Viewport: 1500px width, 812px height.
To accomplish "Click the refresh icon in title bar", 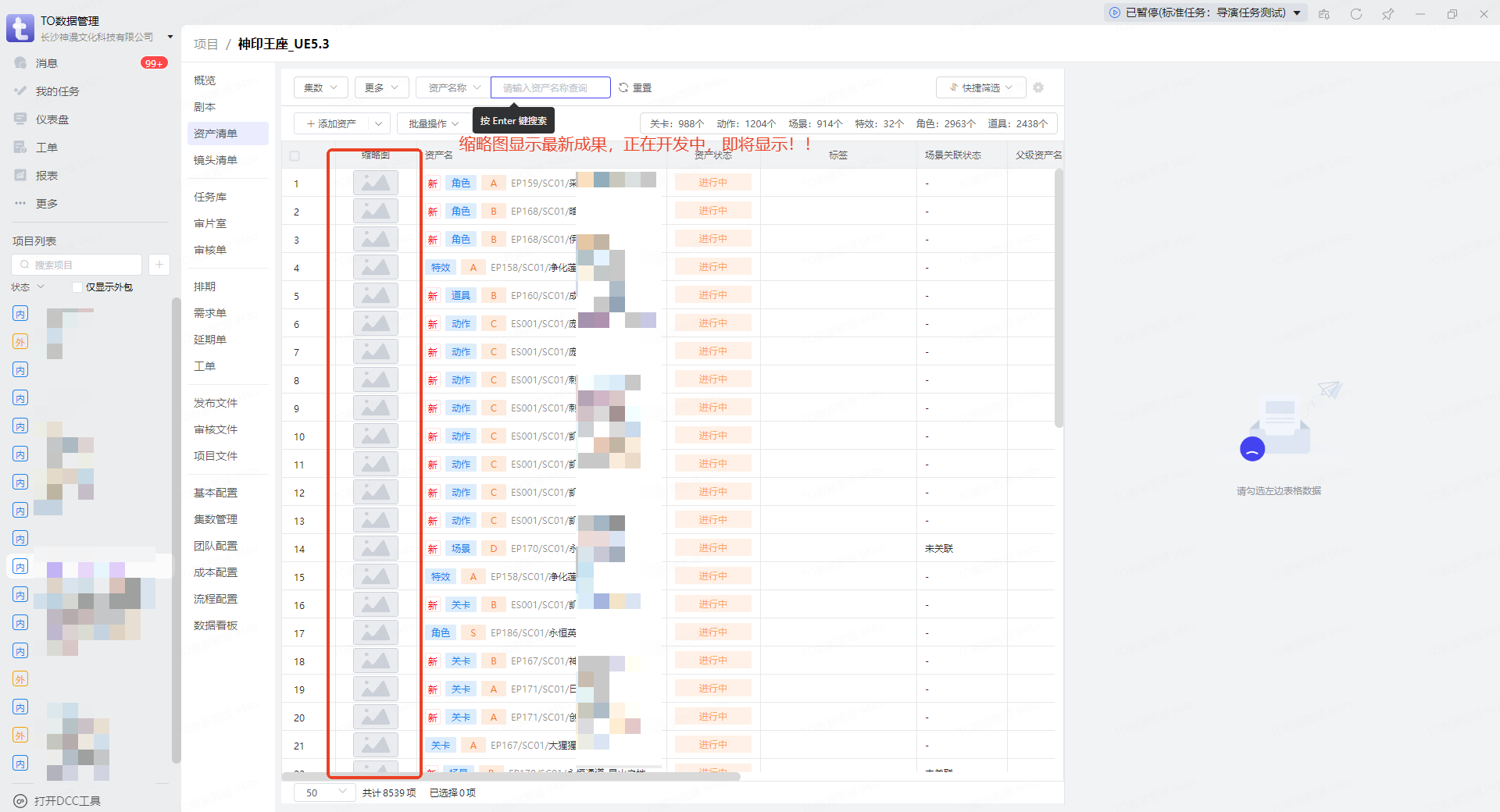I will [1356, 14].
